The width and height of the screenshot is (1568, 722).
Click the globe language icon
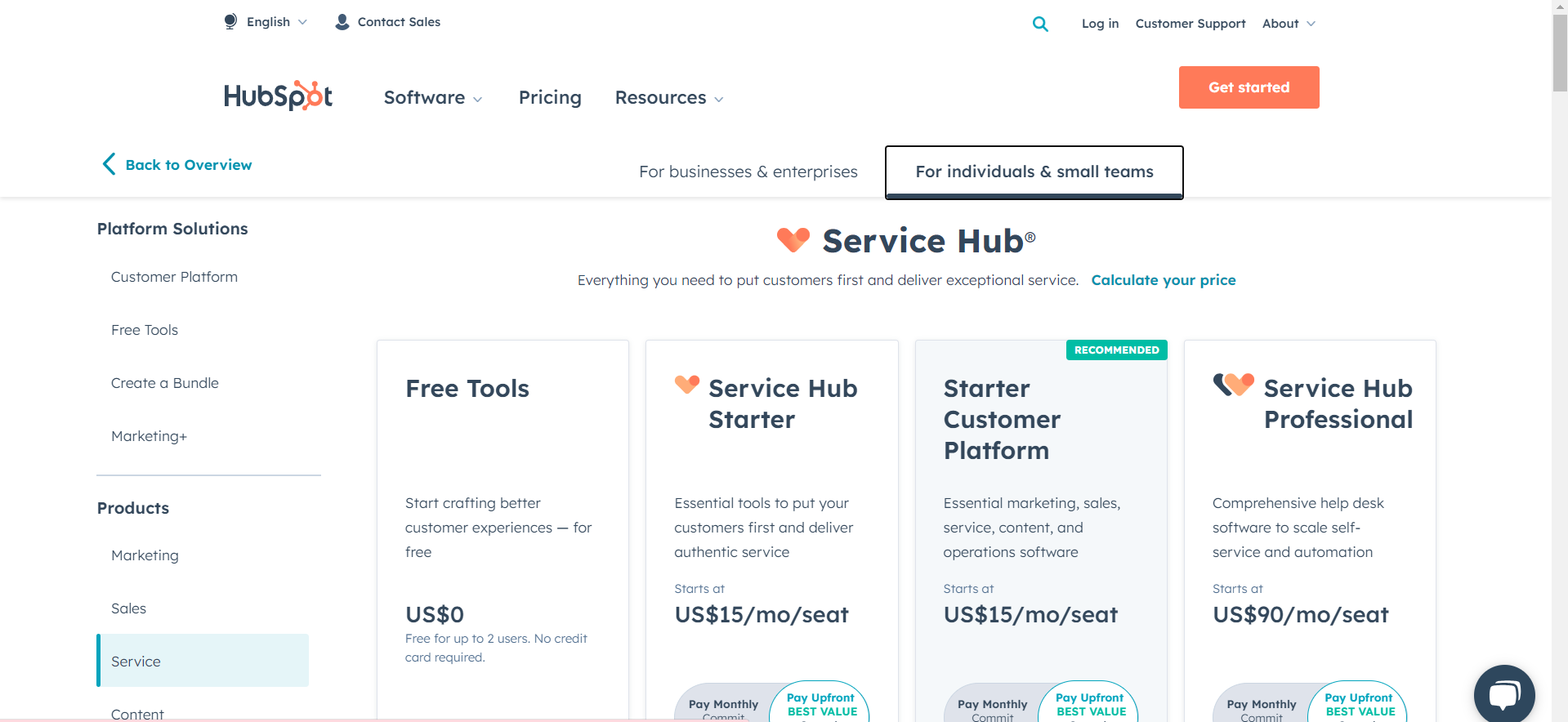[230, 22]
